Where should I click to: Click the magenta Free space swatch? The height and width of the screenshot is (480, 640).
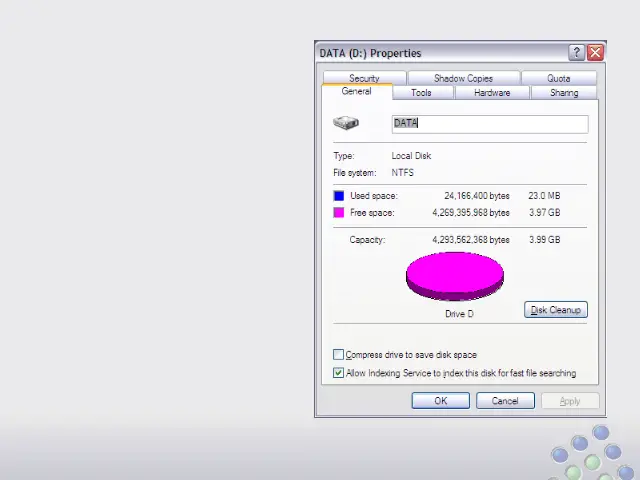tap(339, 213)
